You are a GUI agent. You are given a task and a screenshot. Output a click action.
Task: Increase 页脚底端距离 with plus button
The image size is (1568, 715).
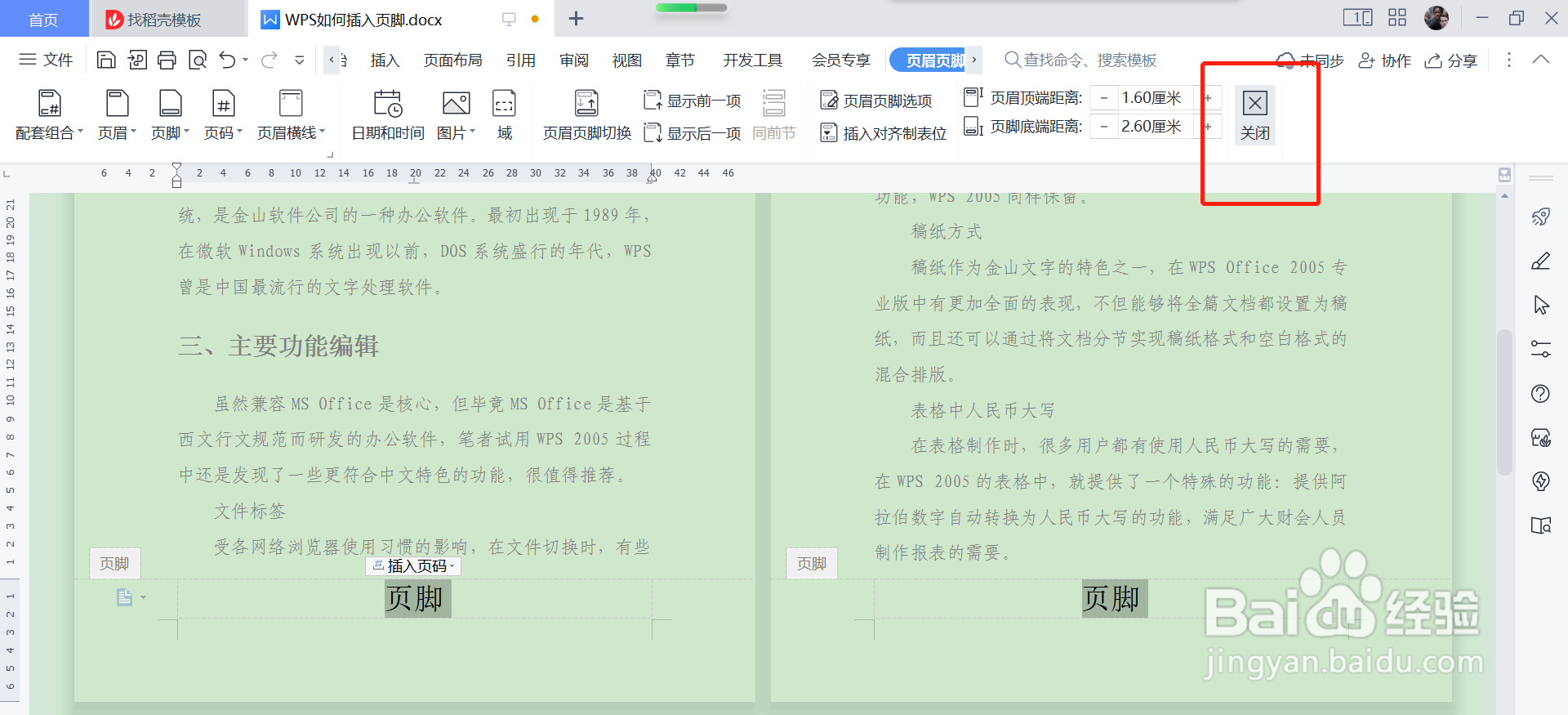coord(1208,127)
